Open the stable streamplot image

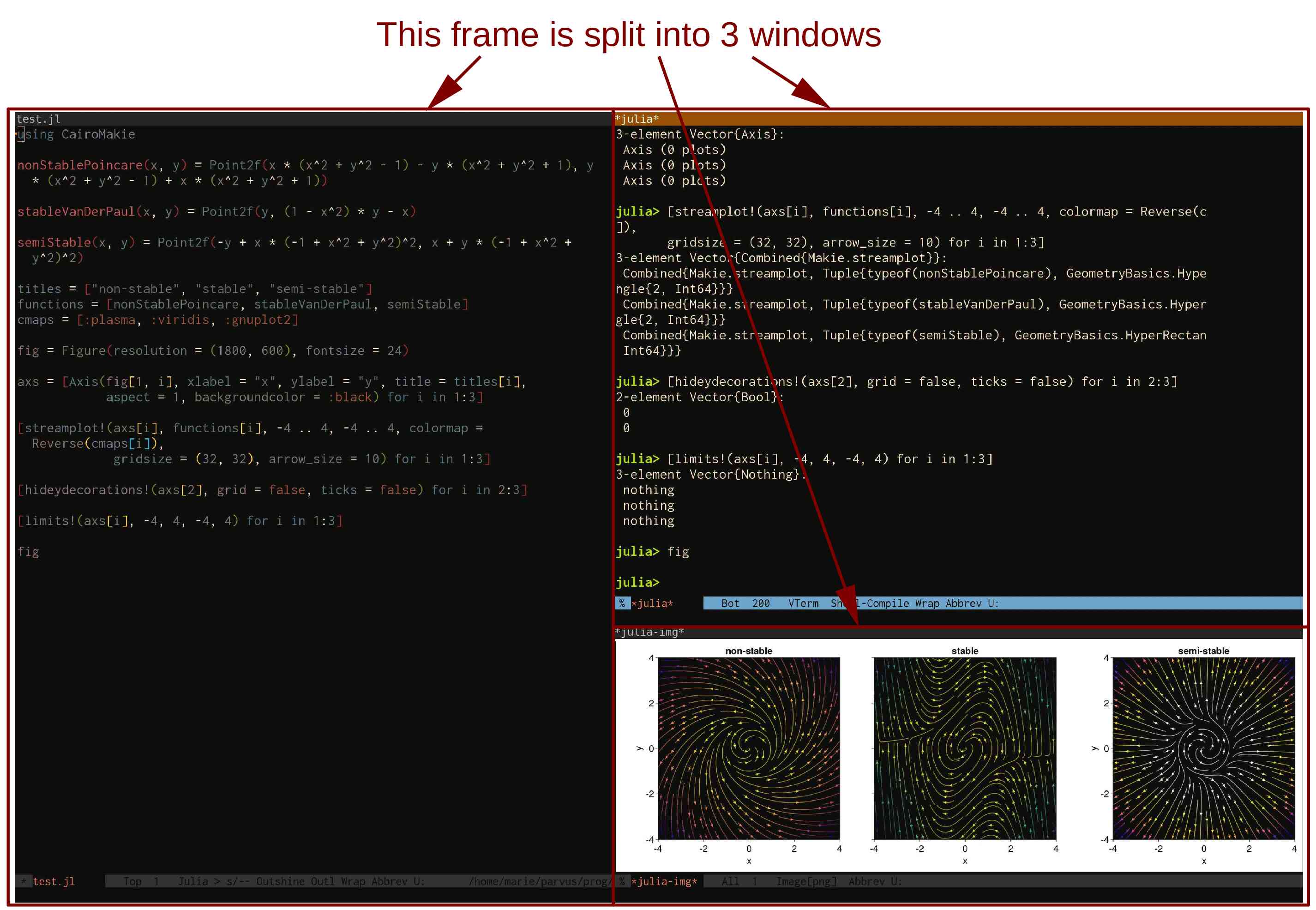[965, 748]
